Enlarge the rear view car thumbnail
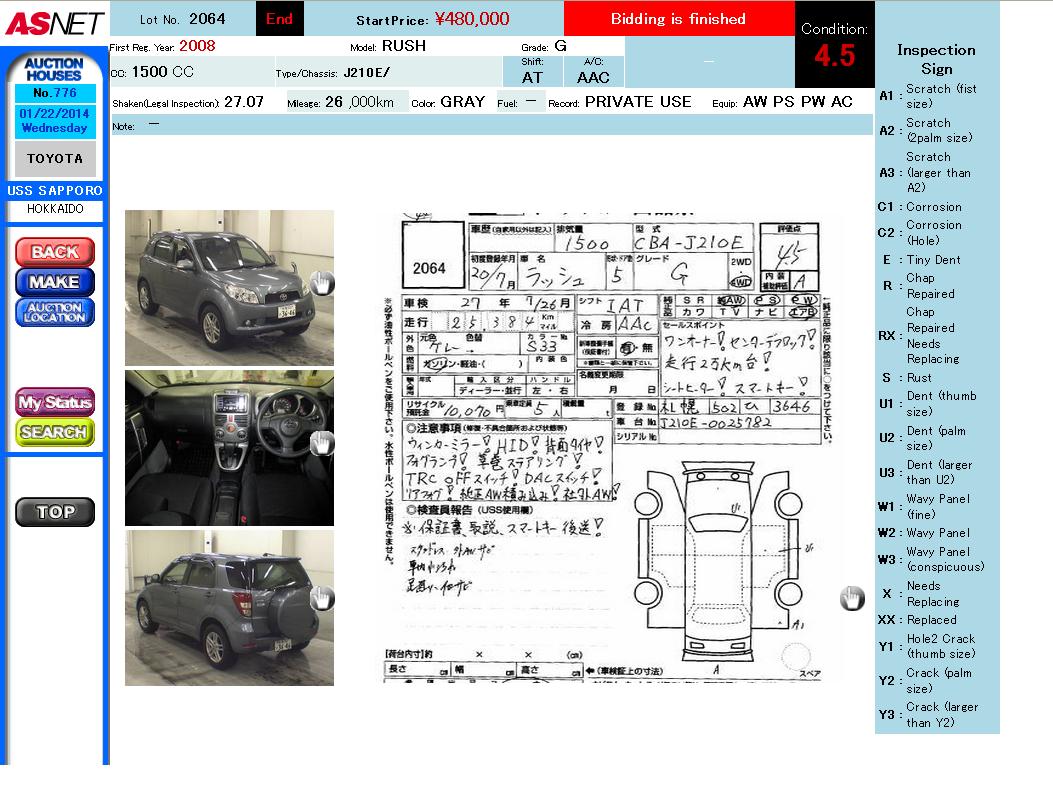The width and height of the screenshot is (1053, 785). [229, 607]
